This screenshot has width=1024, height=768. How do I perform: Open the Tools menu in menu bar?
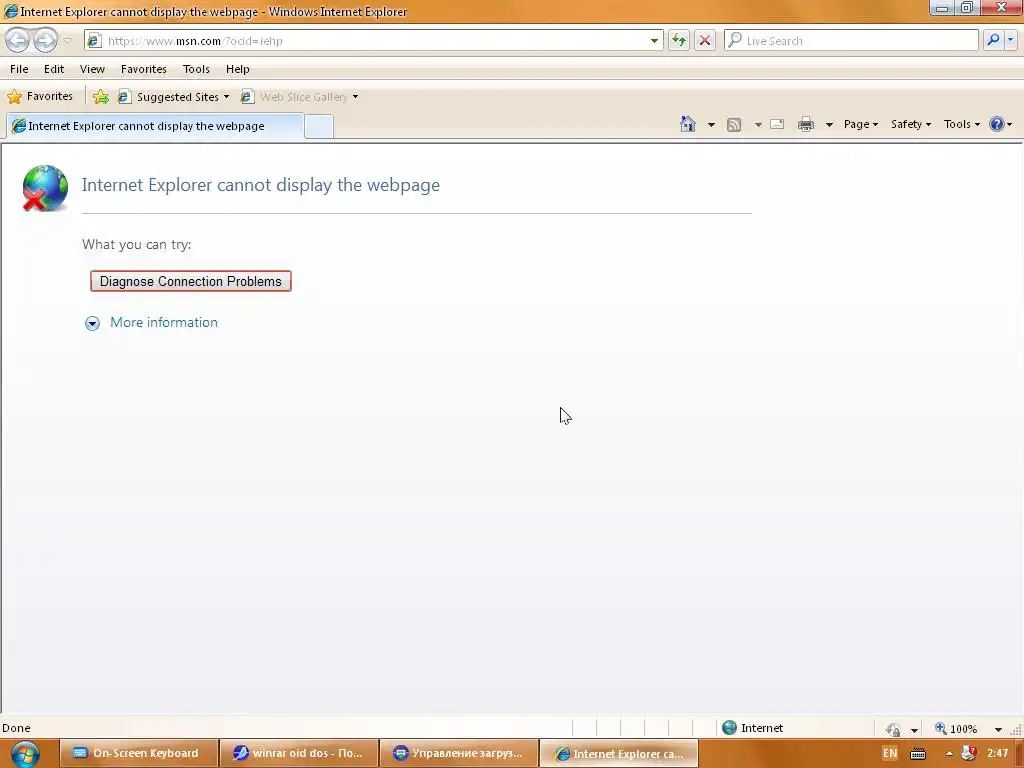pos(196,69)
